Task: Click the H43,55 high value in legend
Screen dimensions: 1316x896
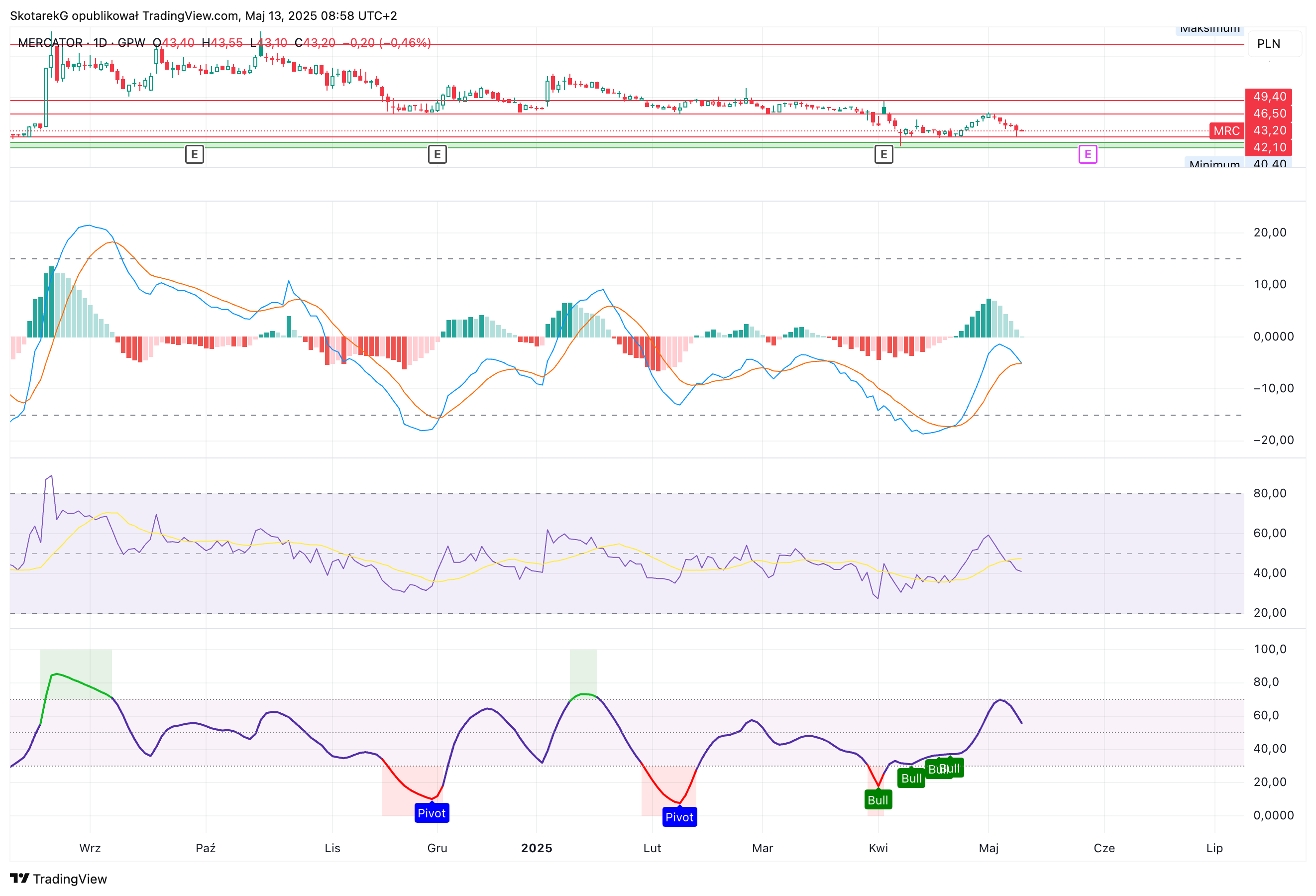Action: point(222,42)
